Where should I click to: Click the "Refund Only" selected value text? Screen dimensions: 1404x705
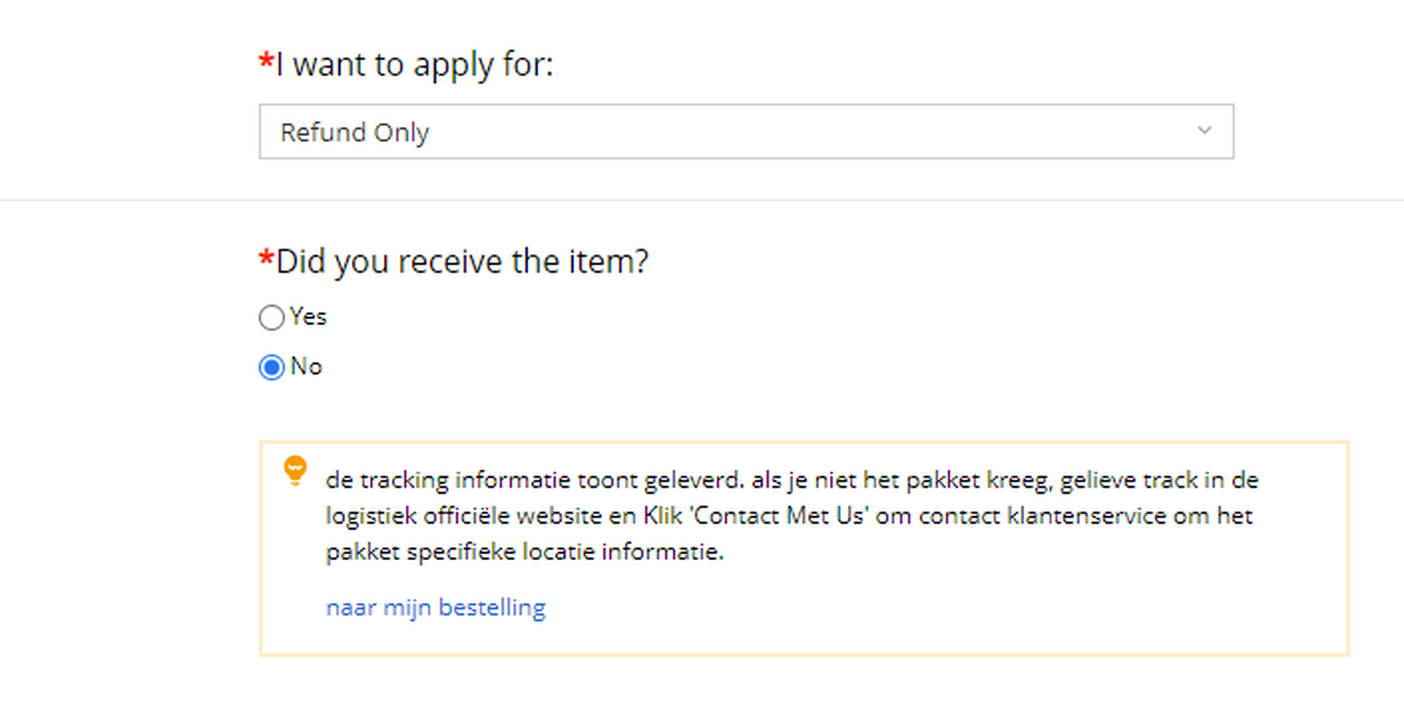pos(354,133)
